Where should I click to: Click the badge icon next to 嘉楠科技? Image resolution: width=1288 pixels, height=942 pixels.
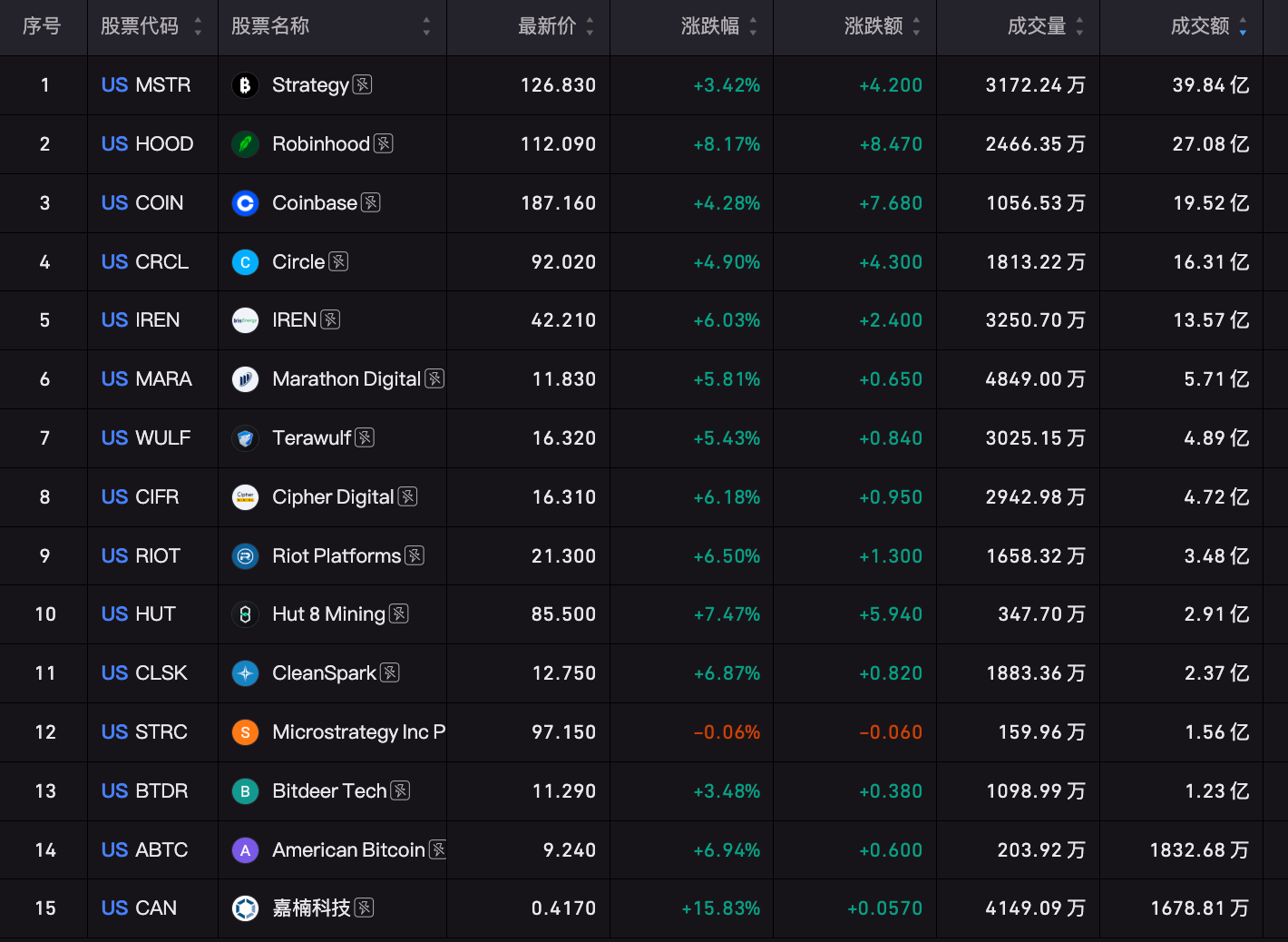364,908
